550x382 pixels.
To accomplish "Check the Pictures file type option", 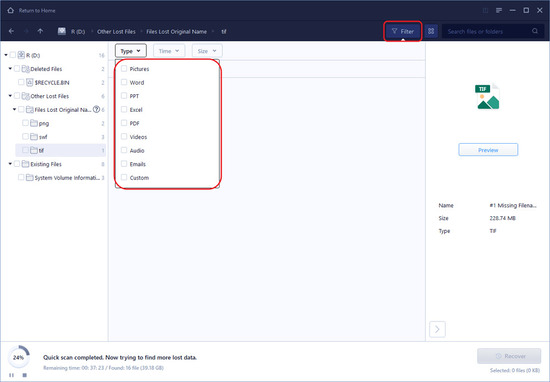I will point(124,69).
